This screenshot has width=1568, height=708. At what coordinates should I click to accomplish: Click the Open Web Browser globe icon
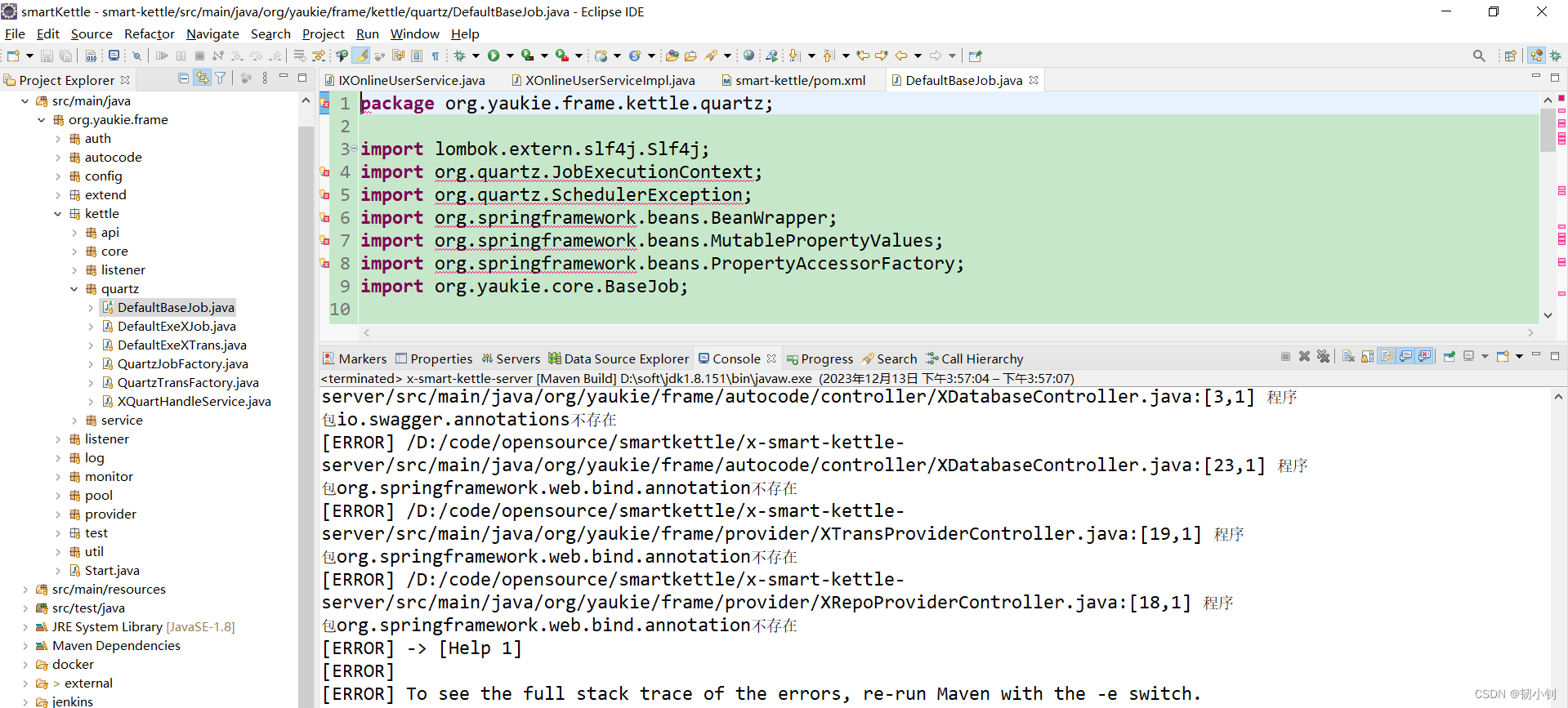click(748, 56)
